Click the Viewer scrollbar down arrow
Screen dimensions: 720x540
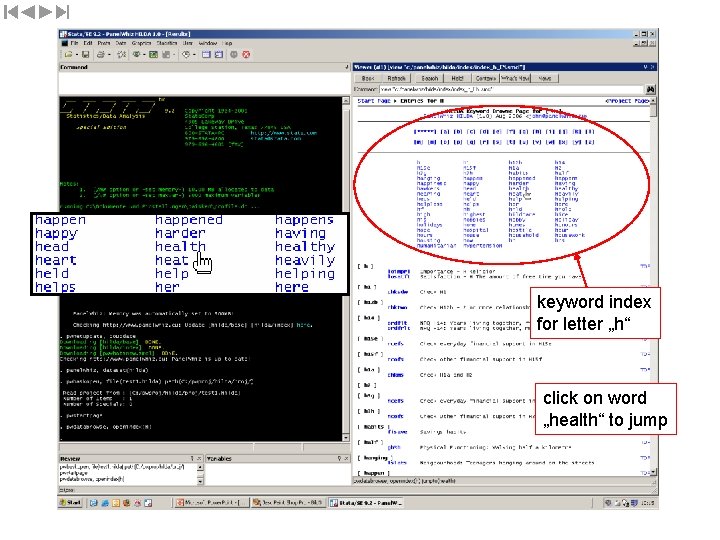click(x=653, y=472)
